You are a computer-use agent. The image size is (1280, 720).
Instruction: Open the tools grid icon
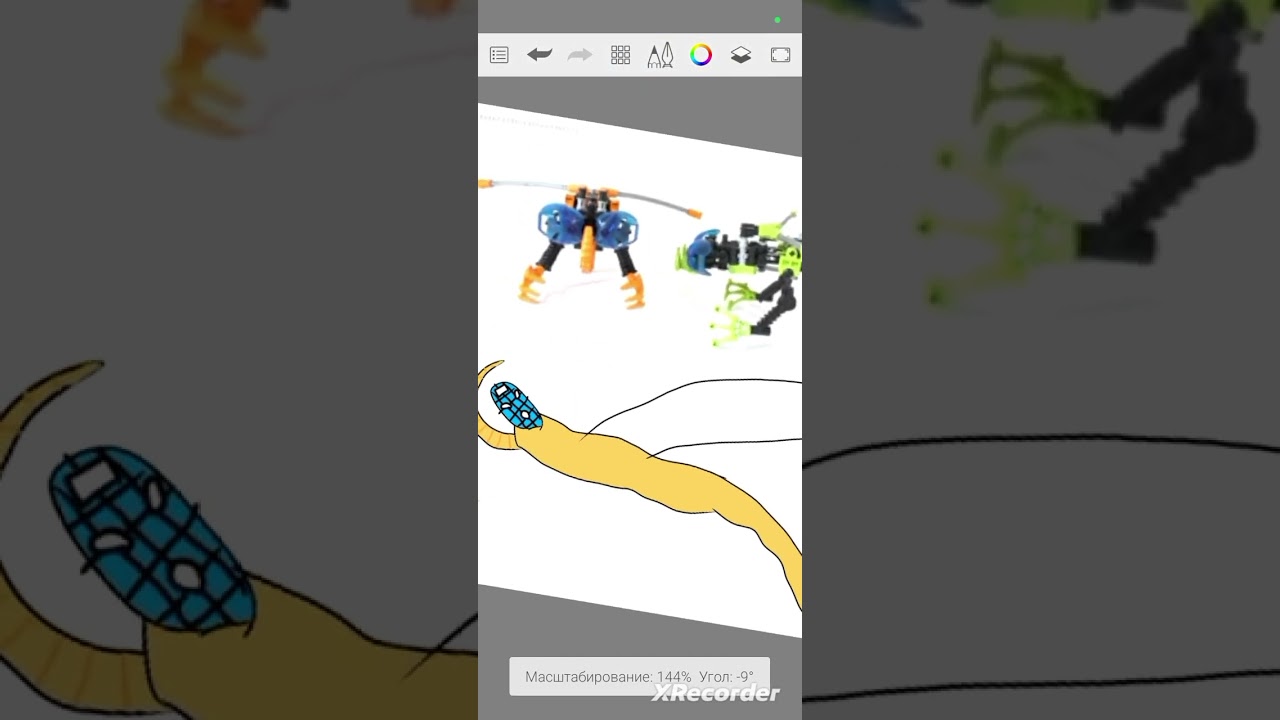pos(620,55)
